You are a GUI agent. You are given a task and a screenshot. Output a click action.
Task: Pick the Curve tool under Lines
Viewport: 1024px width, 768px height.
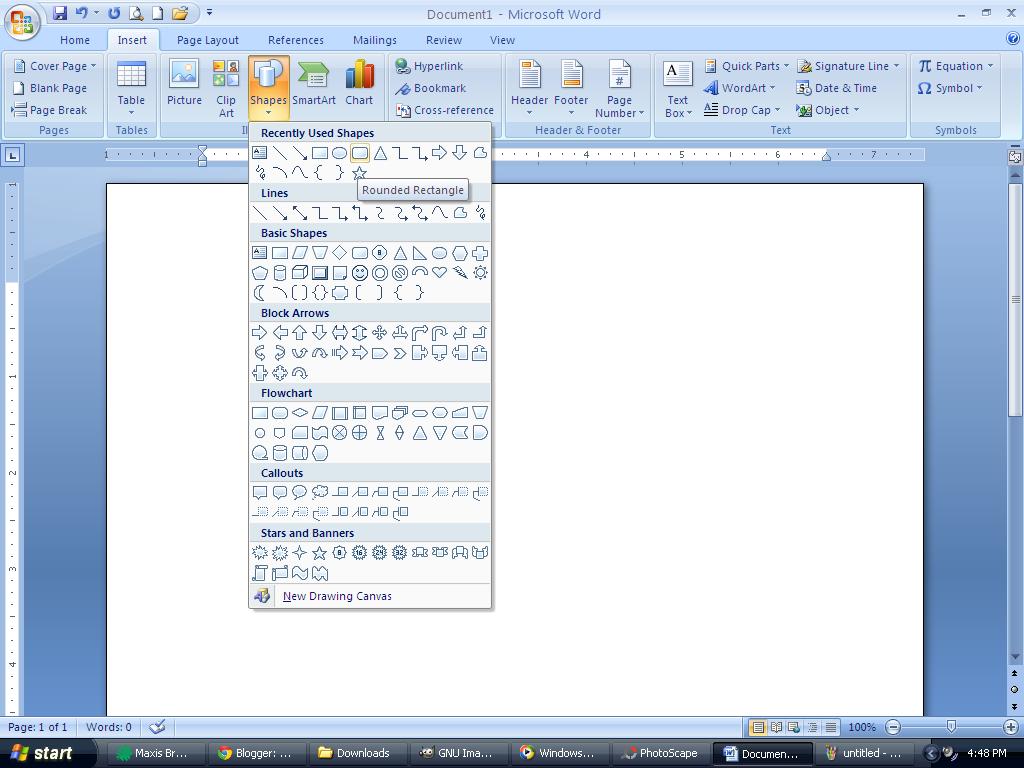coord(440,213)
